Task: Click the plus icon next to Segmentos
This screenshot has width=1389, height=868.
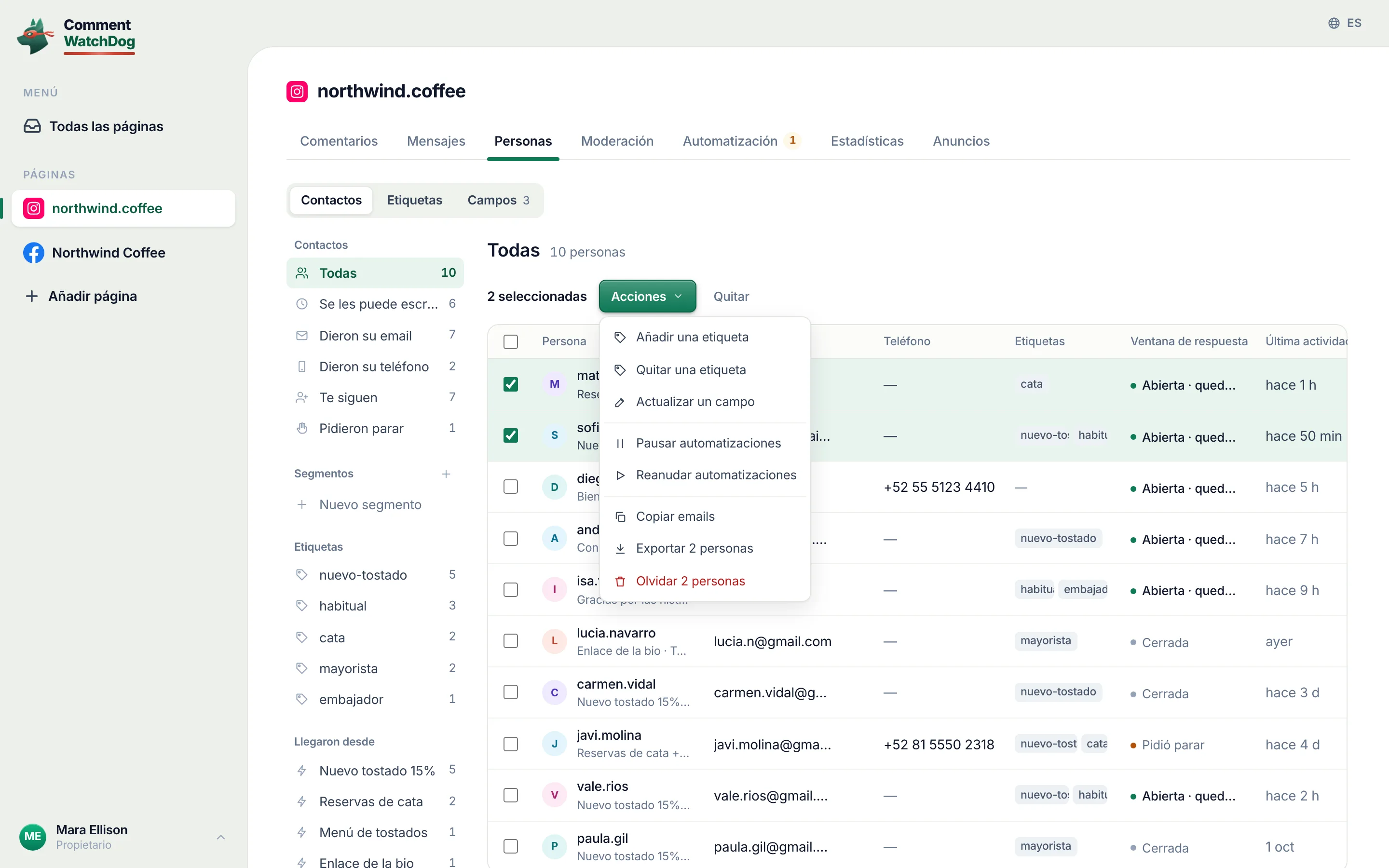Action: point(446,474)
